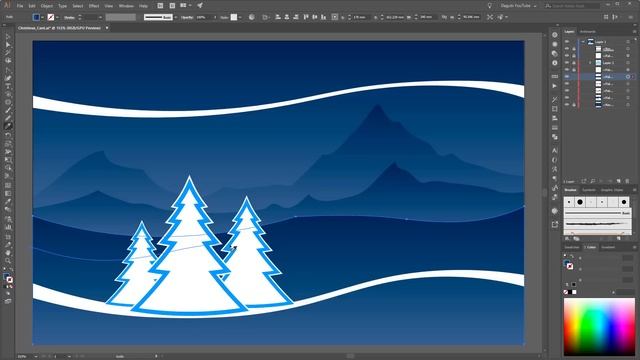
Task: Click the Stroke box in the toolbar
Action: [9, 280]
